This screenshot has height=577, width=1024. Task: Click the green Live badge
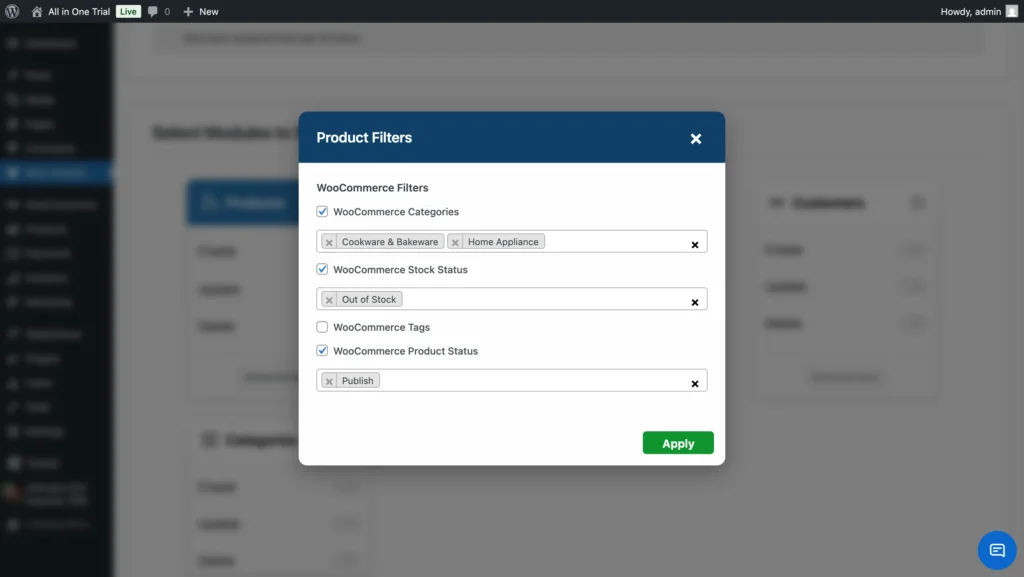pyautogui.click(x=128, y=11)
